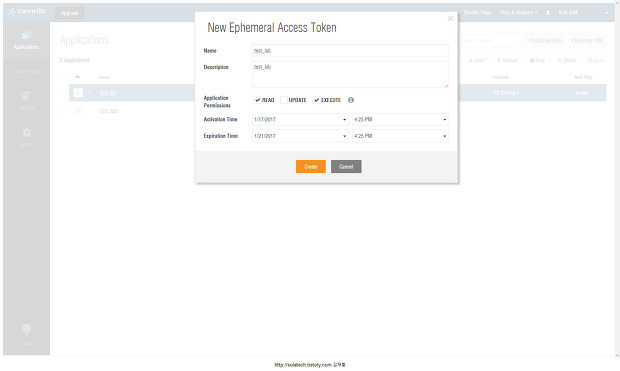Click the test_app row status icon
Image resolution: width=620 pixels, height=371 pixels.
point(78,110)
